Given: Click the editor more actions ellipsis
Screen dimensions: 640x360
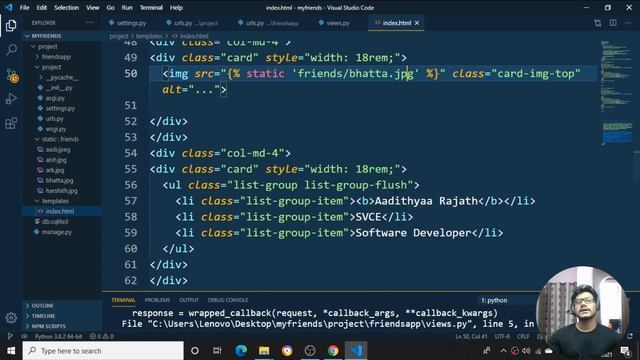Looking at the screenshot, I should coord(628,23).
